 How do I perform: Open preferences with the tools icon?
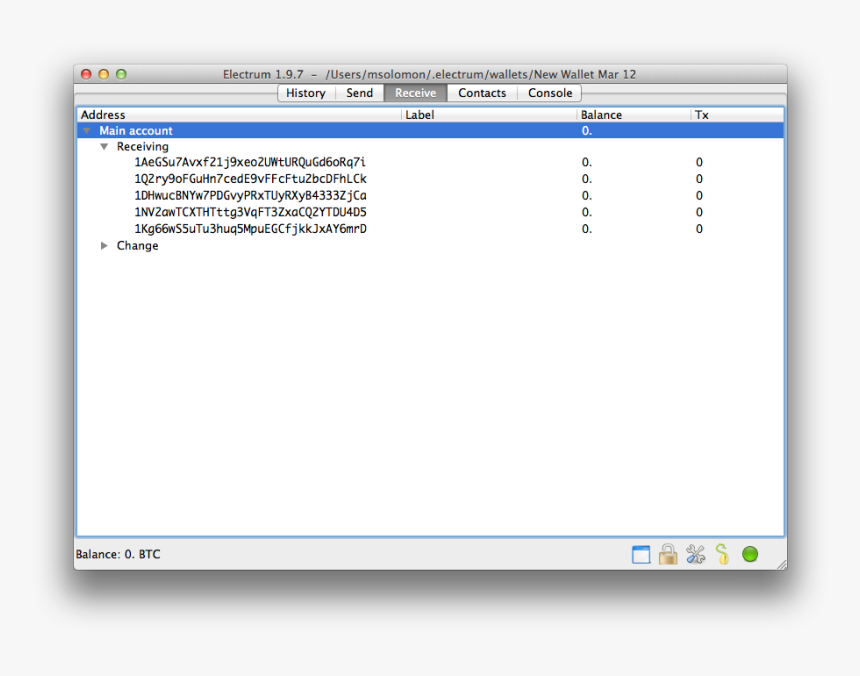point(695,554)
